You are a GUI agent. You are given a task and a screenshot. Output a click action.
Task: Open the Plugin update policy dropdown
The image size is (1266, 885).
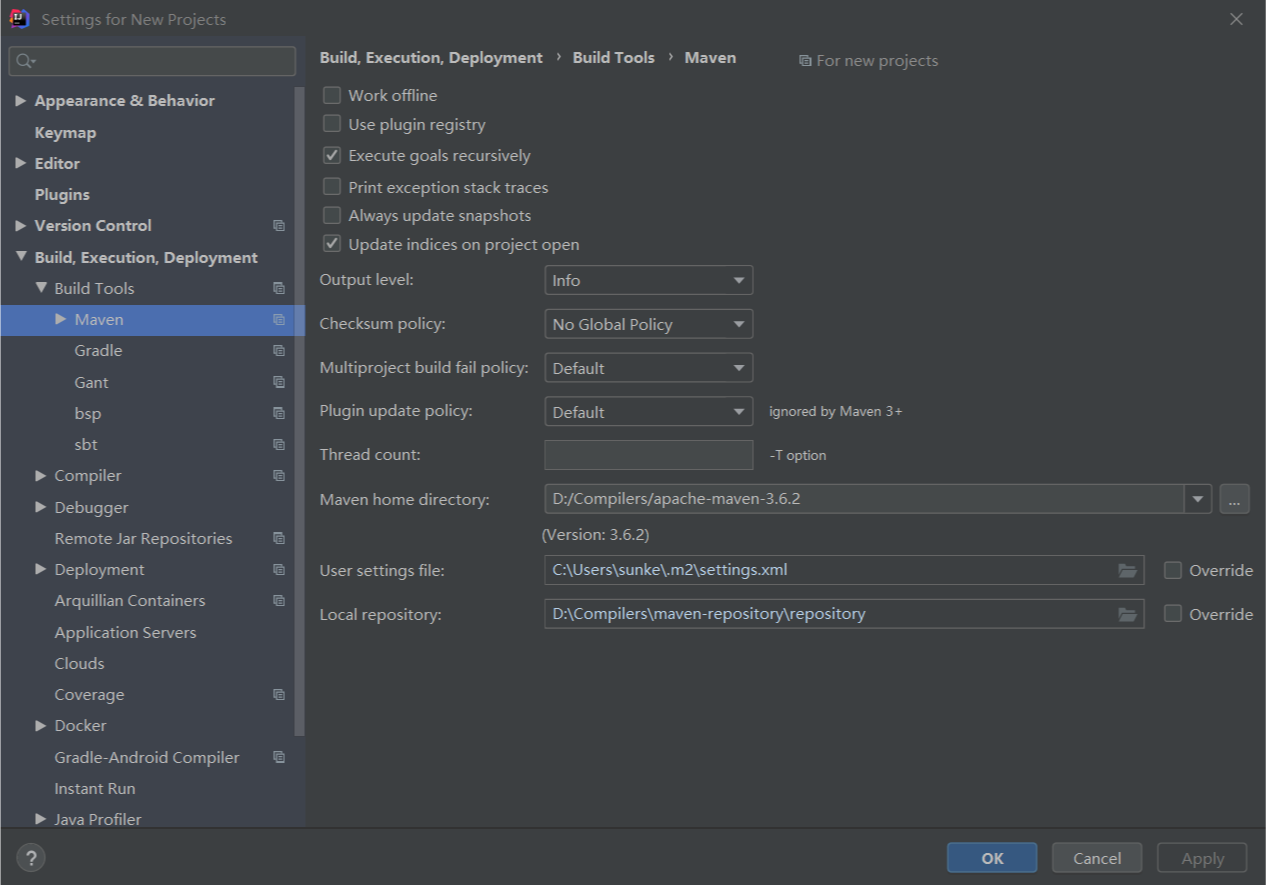click(648, 412)
